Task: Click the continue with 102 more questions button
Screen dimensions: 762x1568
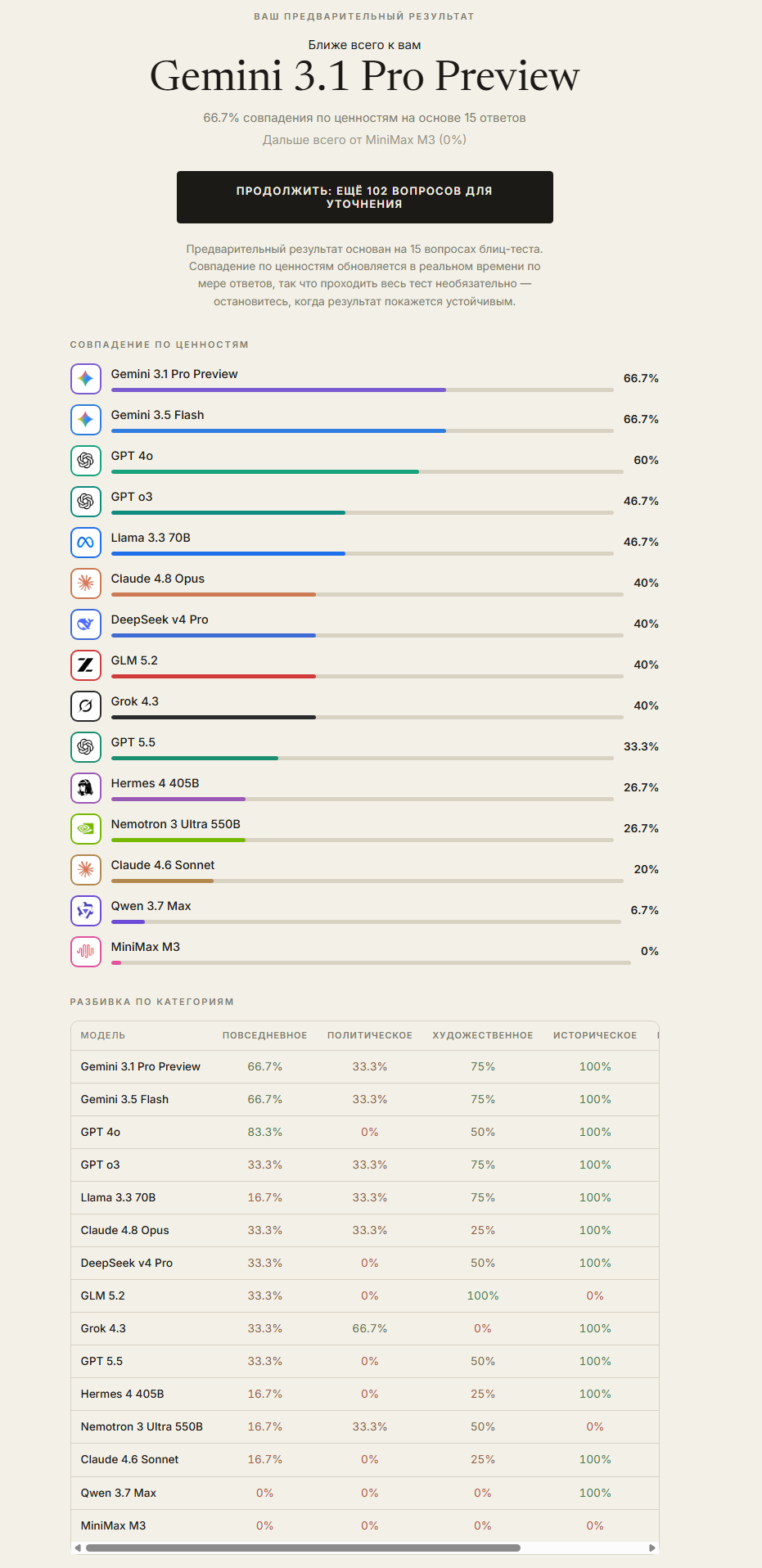Action: point(365,197)
